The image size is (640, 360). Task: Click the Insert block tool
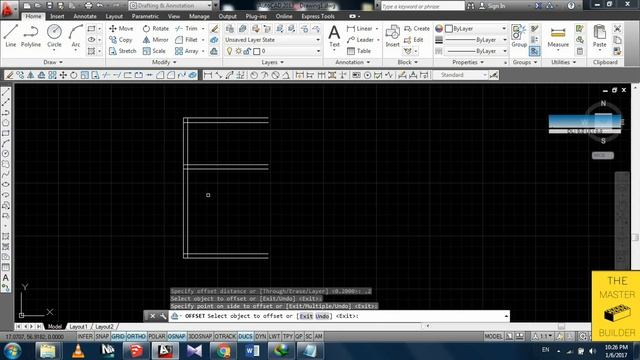pyautogui.click(x=392, y=36)
